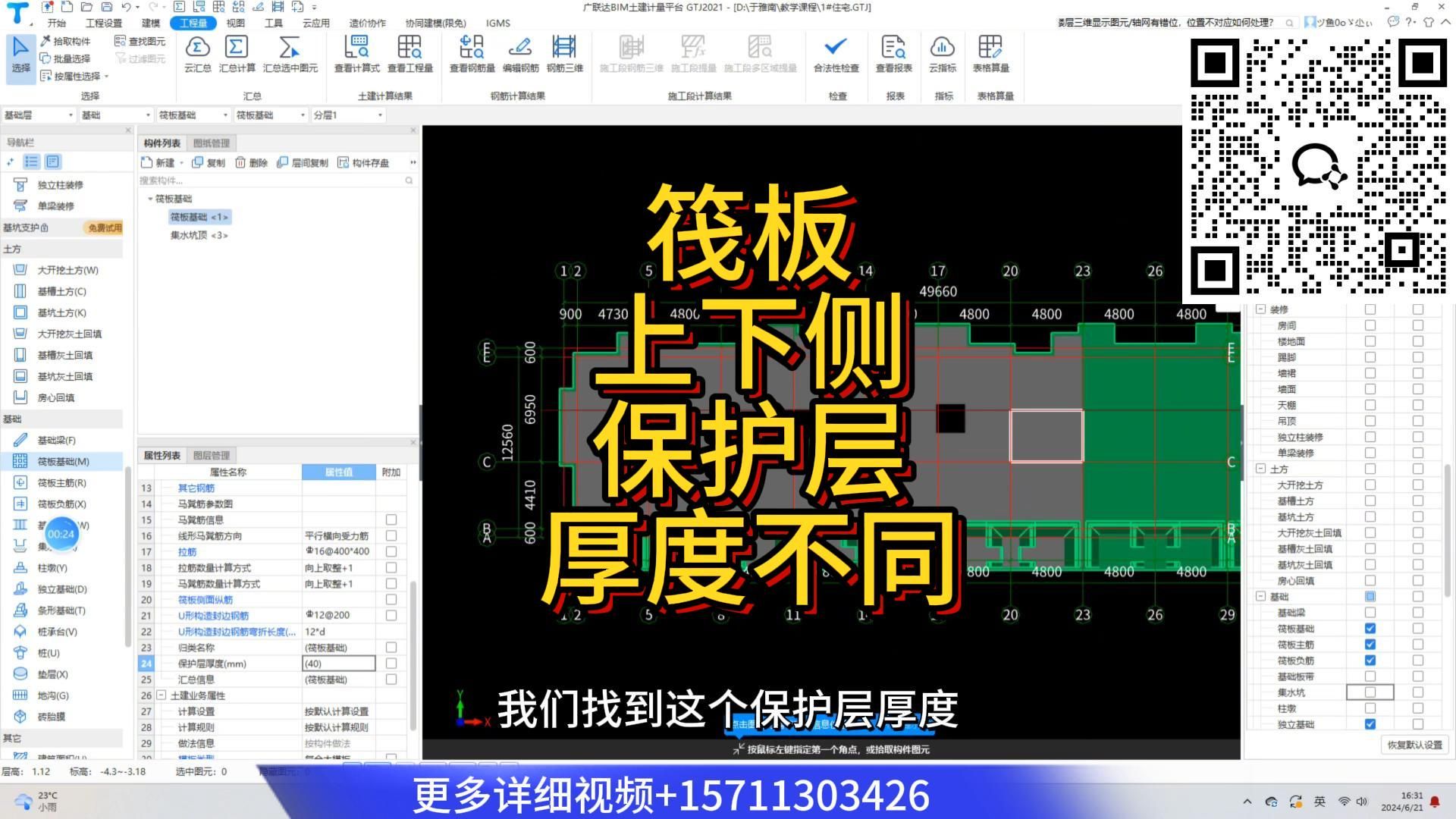Open 查看报表 reports

click(x=893, y=53)
